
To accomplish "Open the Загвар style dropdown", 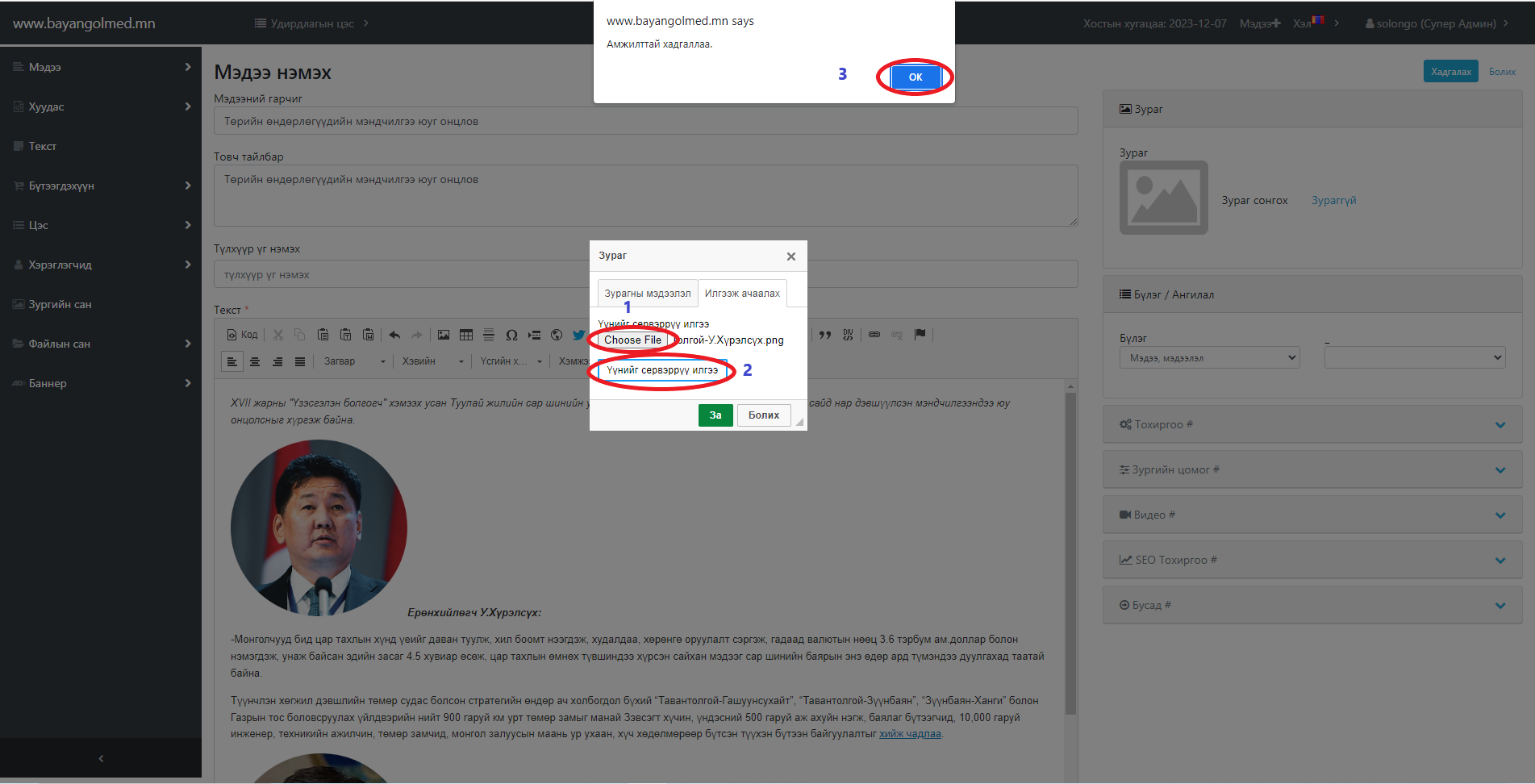I will tap(355, 361).
